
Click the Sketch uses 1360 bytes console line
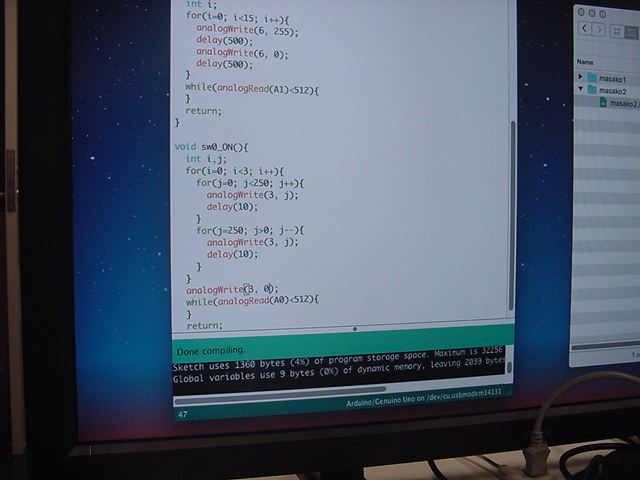click(338, 360)
